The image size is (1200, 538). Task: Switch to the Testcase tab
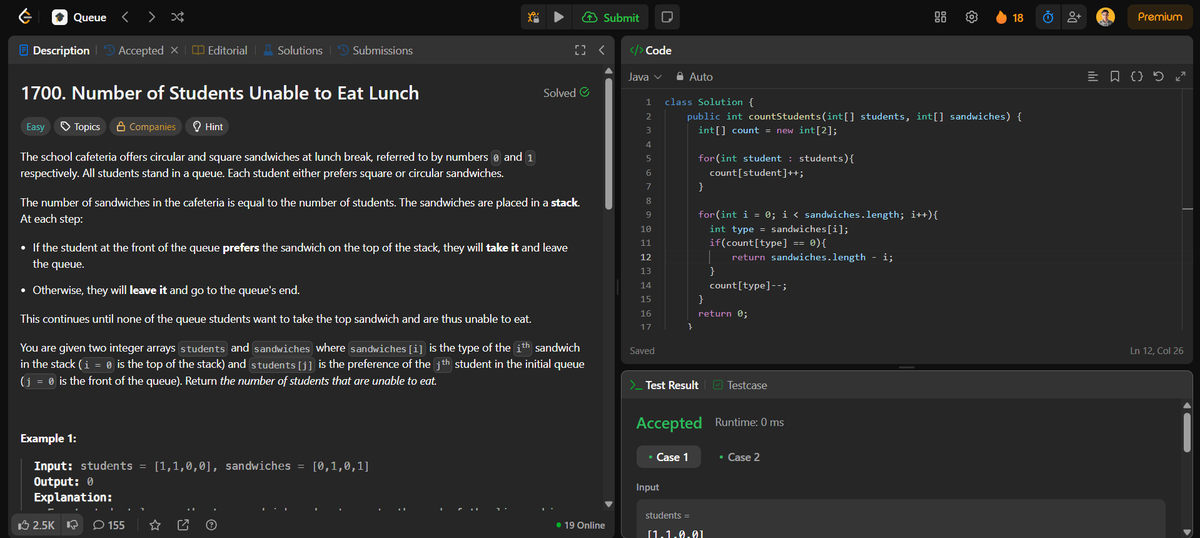(x=740, y=385)
